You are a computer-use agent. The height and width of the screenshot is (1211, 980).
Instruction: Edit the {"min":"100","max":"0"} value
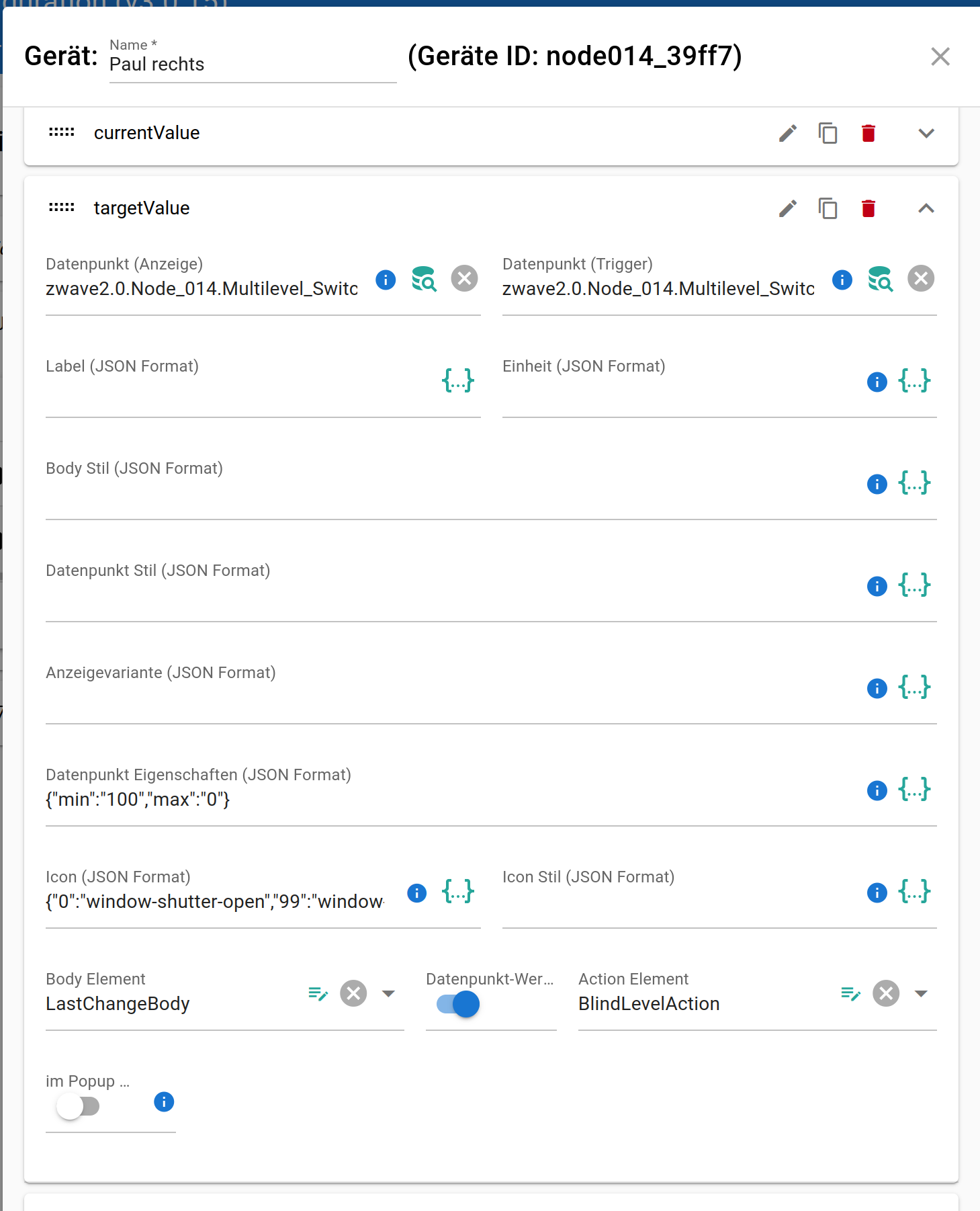[451, 800]
